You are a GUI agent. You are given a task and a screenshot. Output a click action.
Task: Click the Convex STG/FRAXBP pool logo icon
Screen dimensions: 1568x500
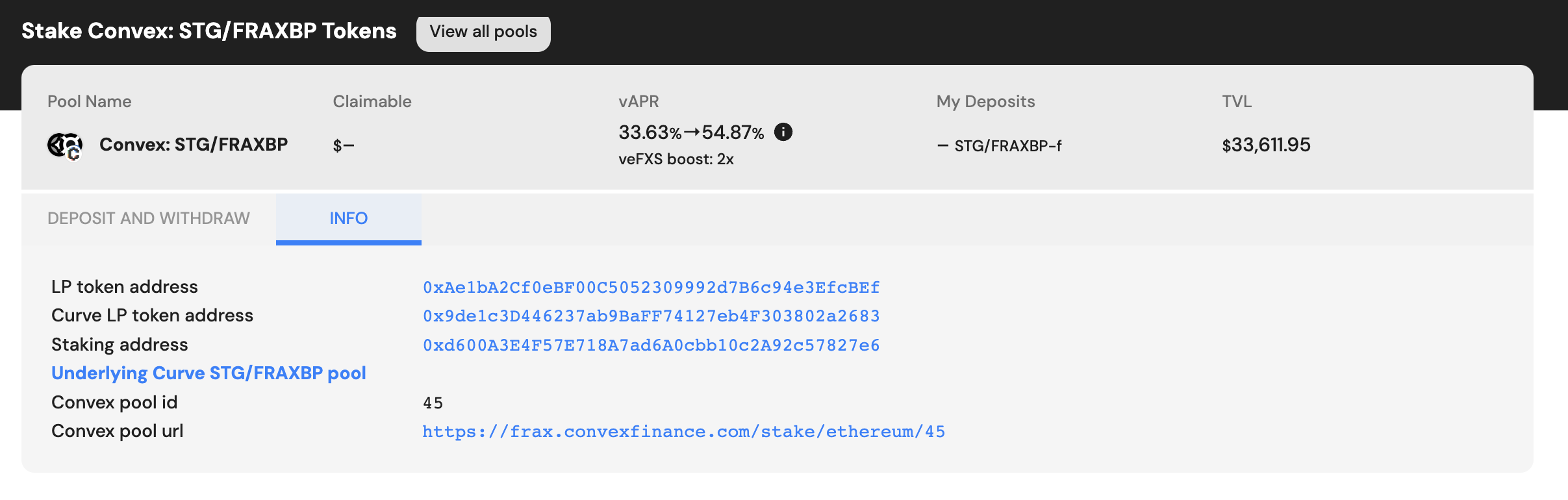coord(65,145)
